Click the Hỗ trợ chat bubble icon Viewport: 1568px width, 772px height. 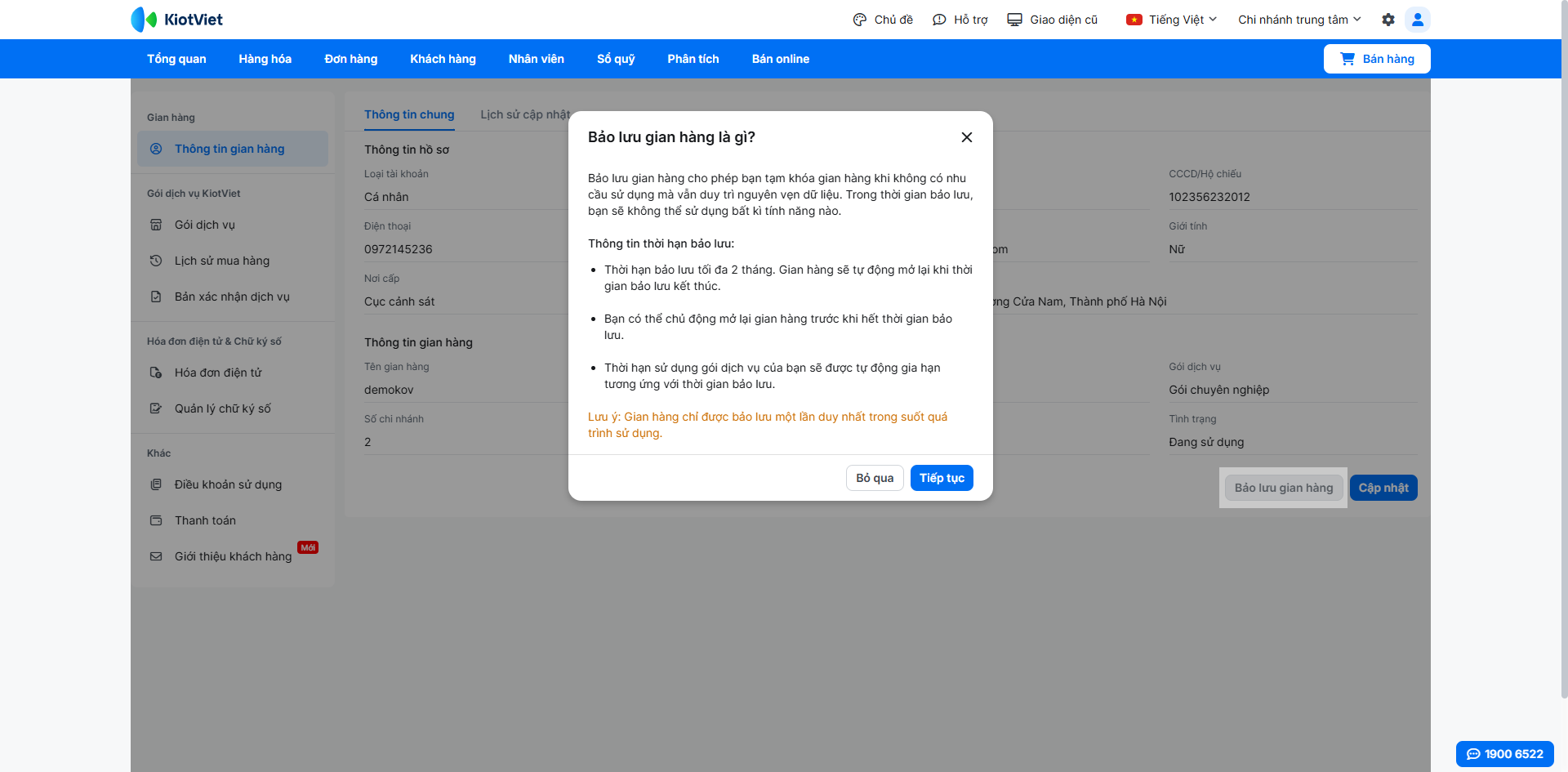coord(939,20)
